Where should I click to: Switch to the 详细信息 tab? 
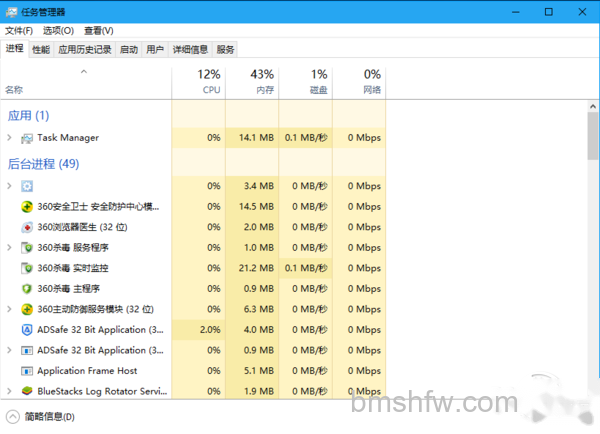[190, 50]
